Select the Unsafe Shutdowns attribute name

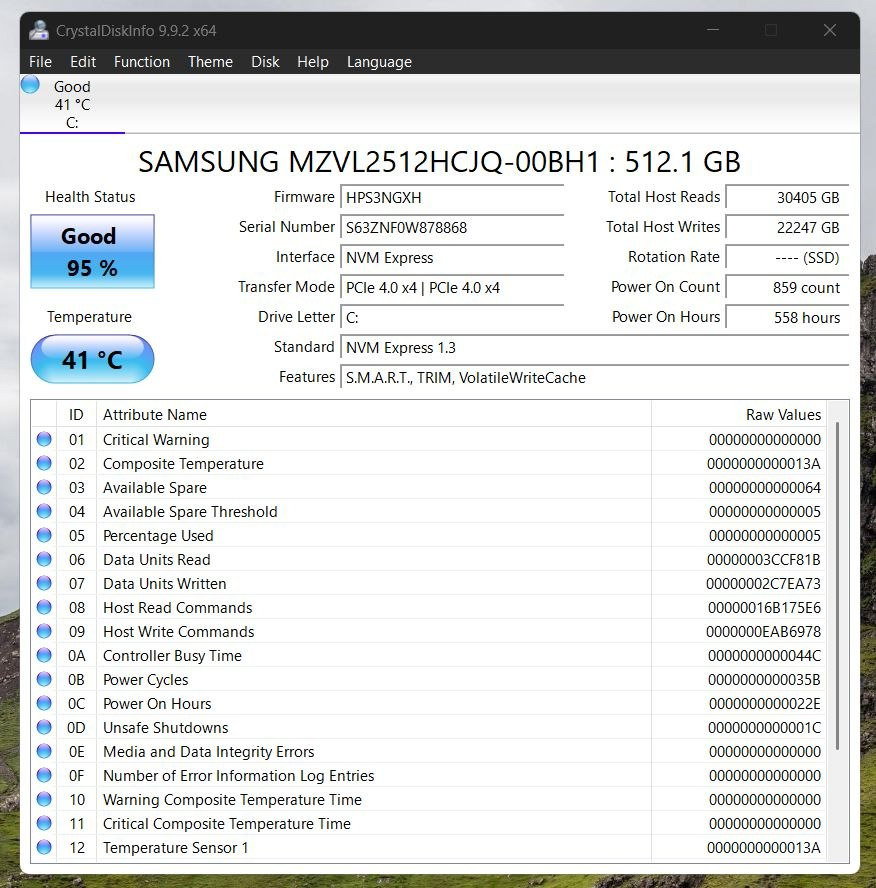coord(165,728)
